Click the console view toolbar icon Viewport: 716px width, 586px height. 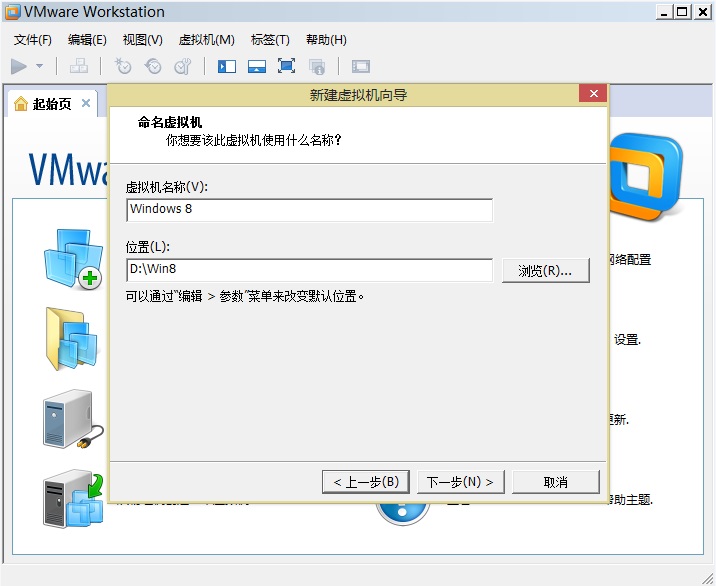361,67
